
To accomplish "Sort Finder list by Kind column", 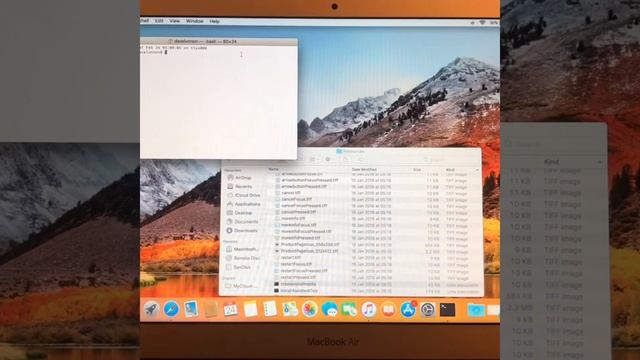I will coord(450,169).
